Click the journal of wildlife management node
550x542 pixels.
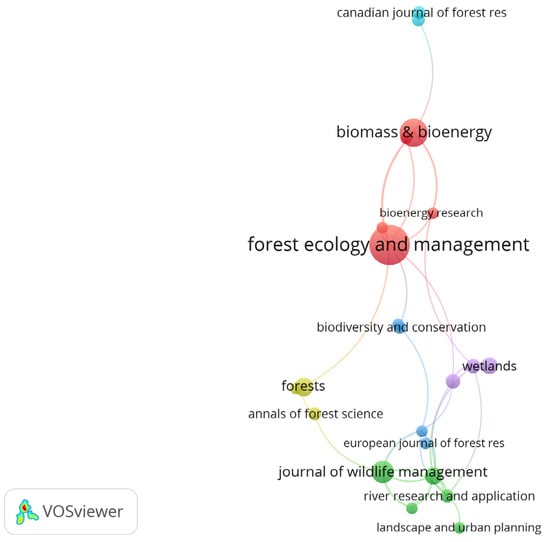[382, 472]
